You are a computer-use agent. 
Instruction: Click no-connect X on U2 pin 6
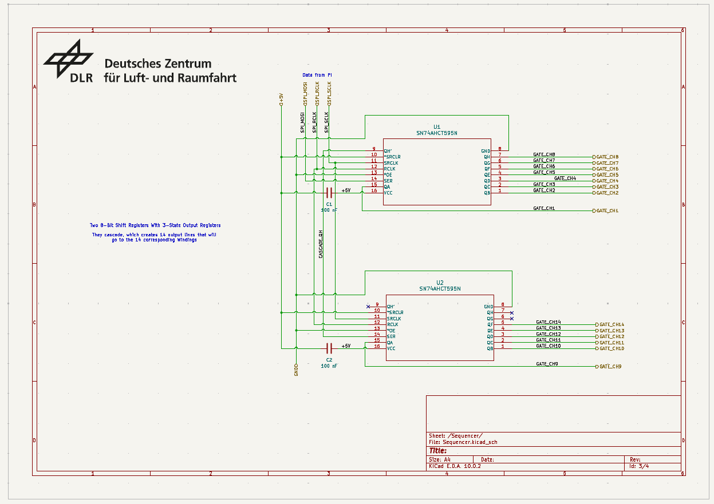click(512, 319)
